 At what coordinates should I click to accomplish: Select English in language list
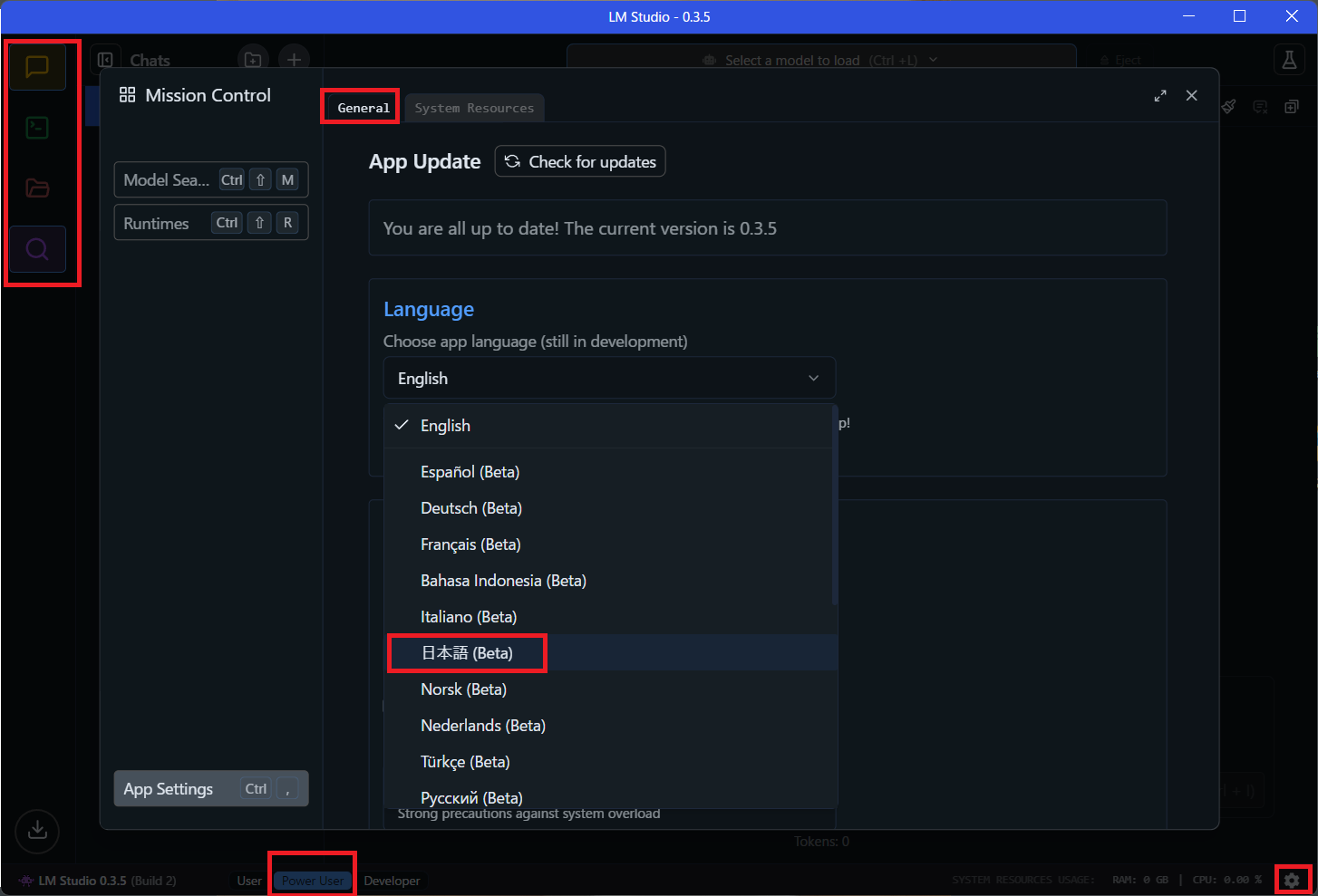point(609,426)
